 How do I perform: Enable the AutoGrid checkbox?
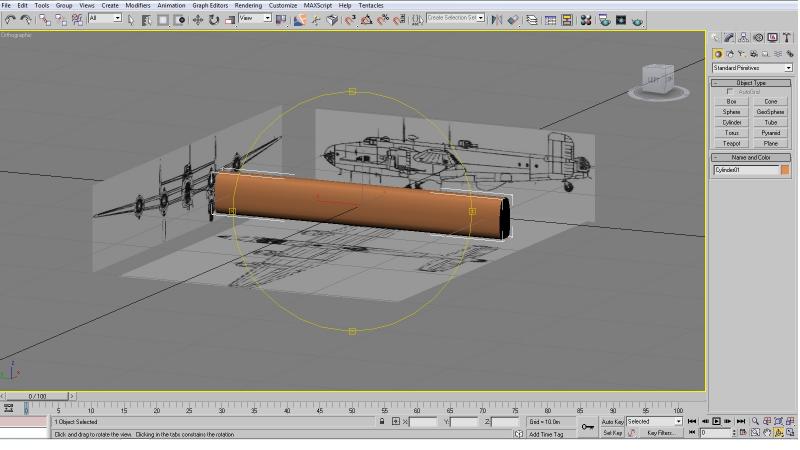(x=730, y=92)
